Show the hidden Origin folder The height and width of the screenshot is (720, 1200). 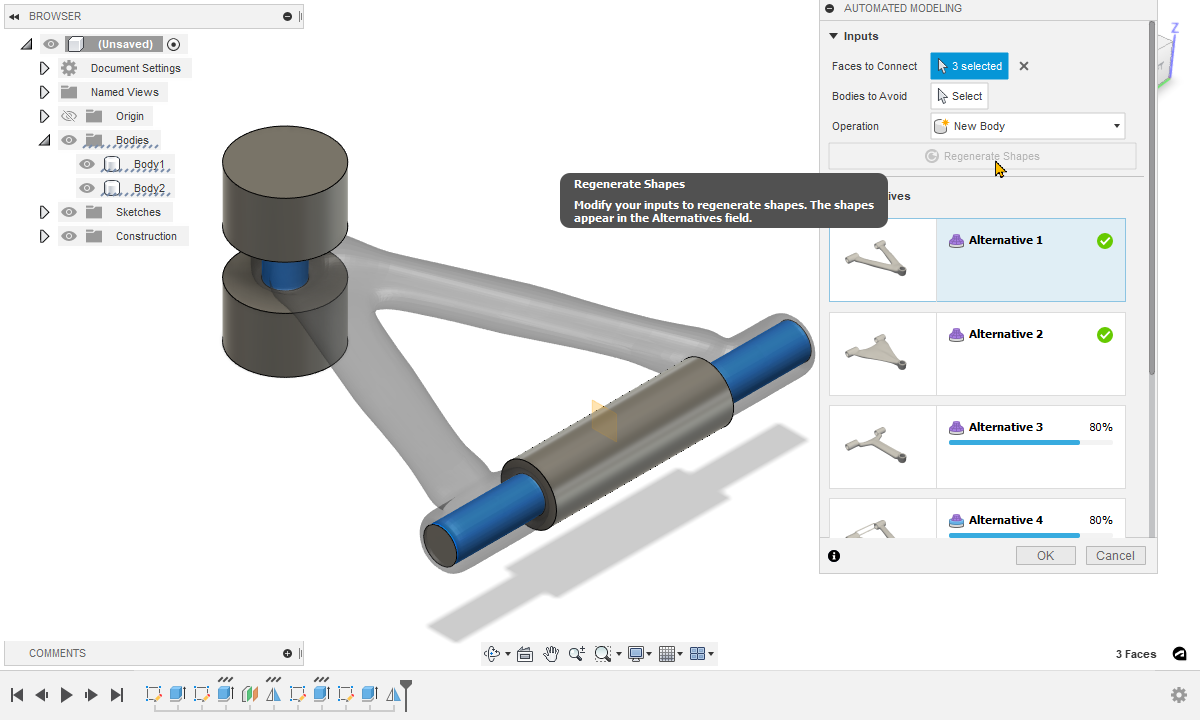click(69, 117)
